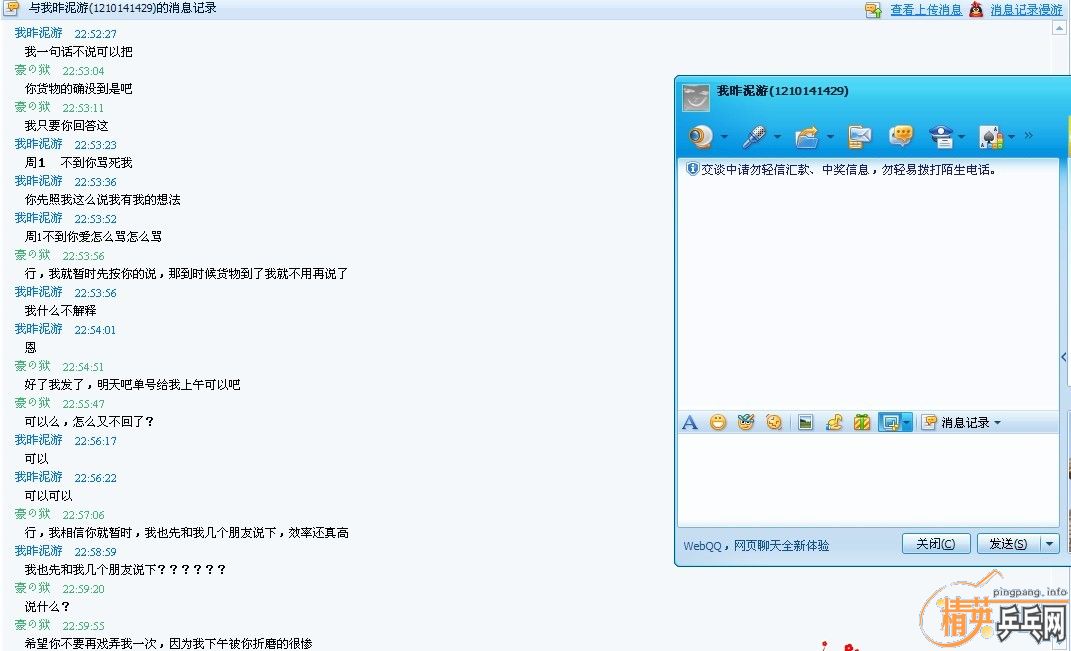Insert a picture with landscape image icon
1071x651 pixels.
coord(805,423)
